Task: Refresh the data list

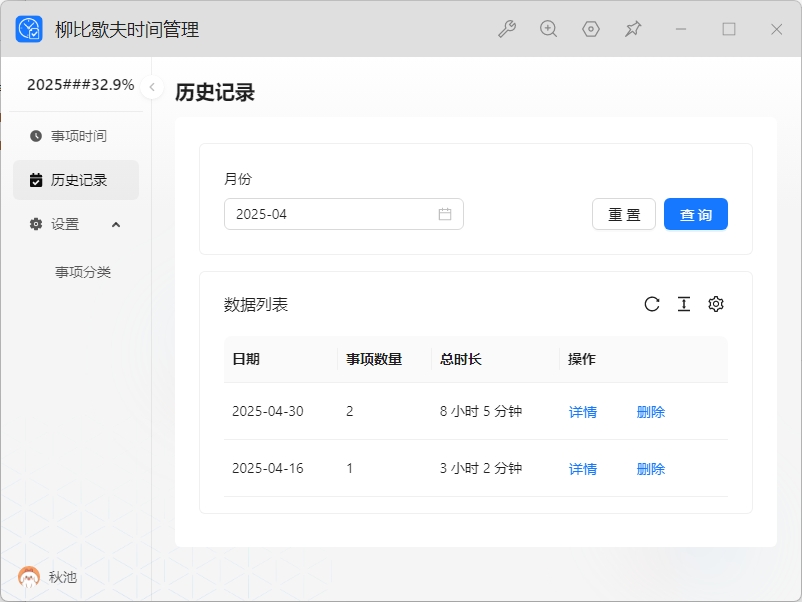Action: click(x=652, y=304)
